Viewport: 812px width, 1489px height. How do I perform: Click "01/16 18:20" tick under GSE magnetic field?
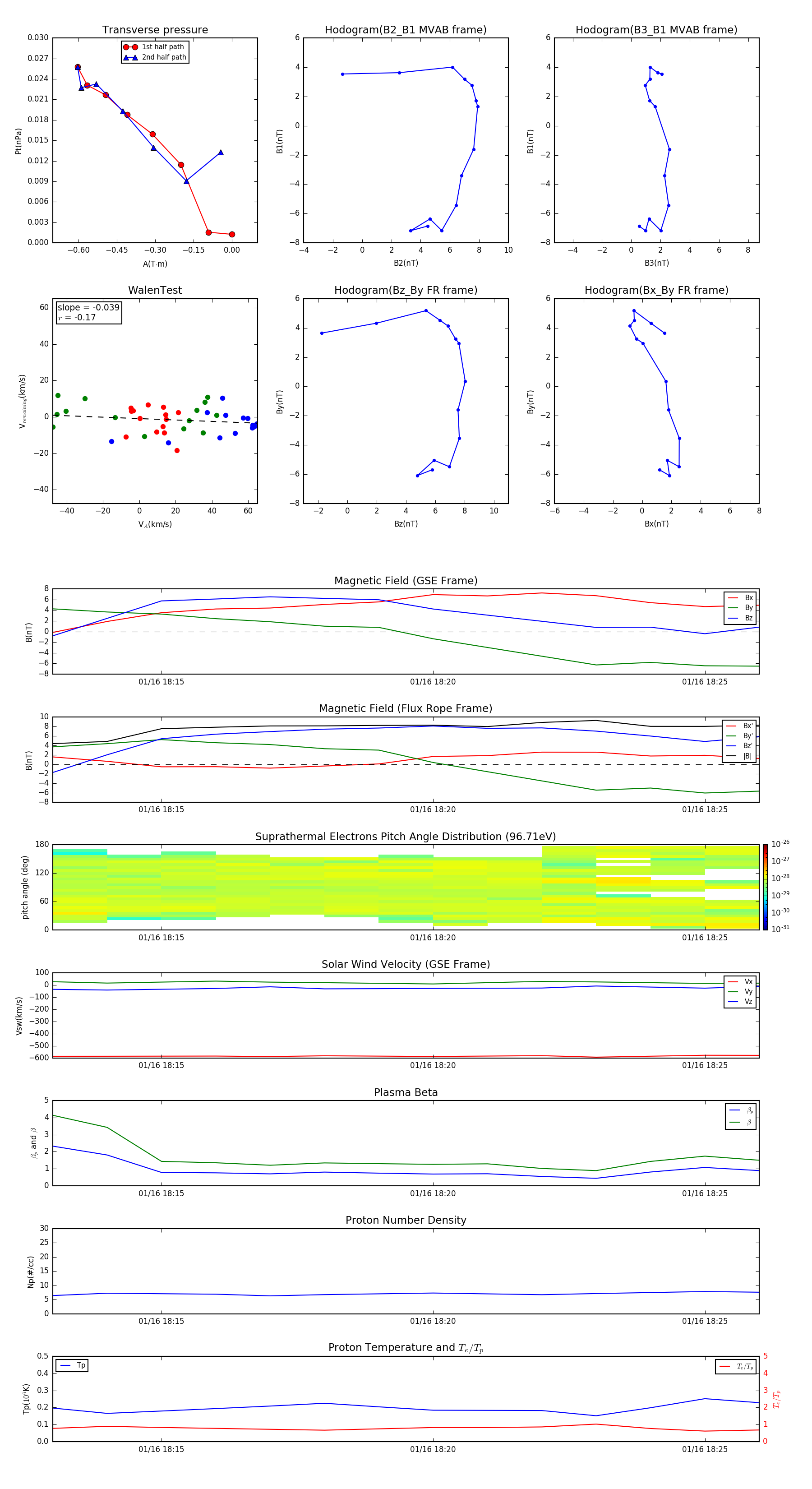(x=433, y=682)
